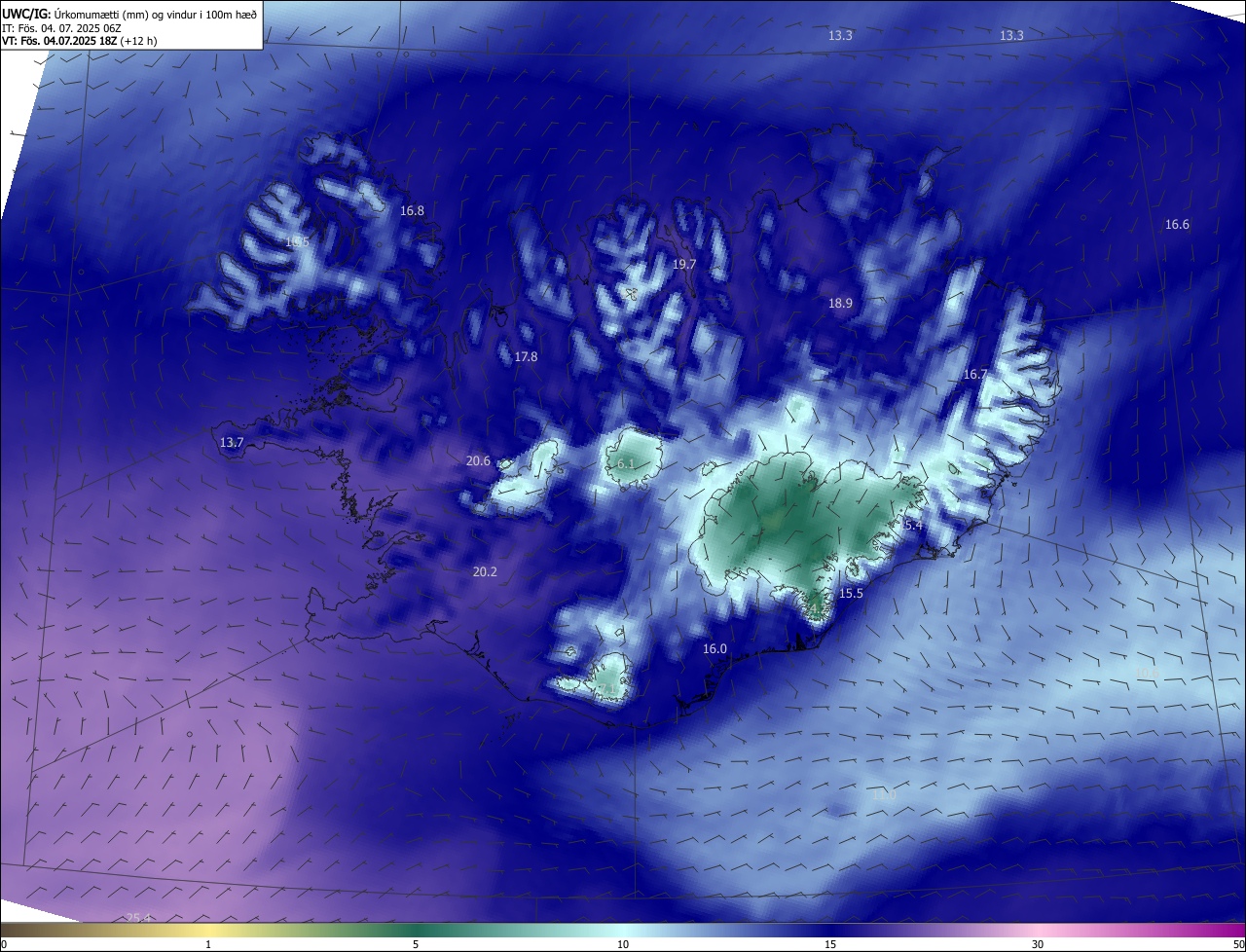Screen dimensions: 1246x952
Task: Click the 16.7 value on the map
Action: click(975, 374)
